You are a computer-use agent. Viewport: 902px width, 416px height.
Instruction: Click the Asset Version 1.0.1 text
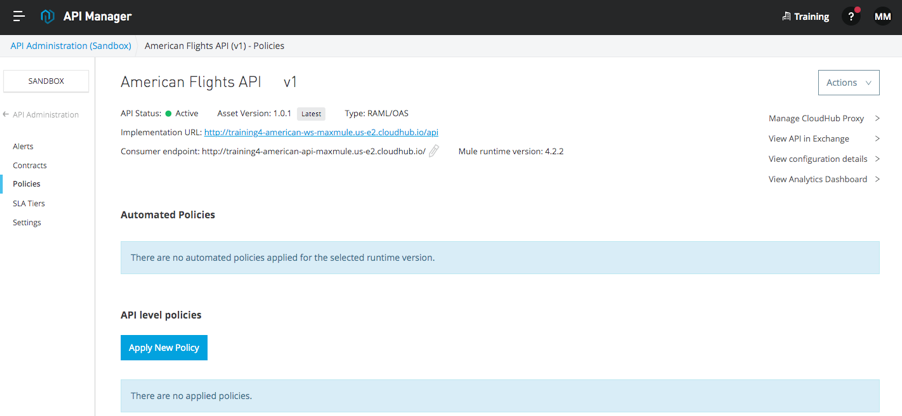click(x=255, y=113)
